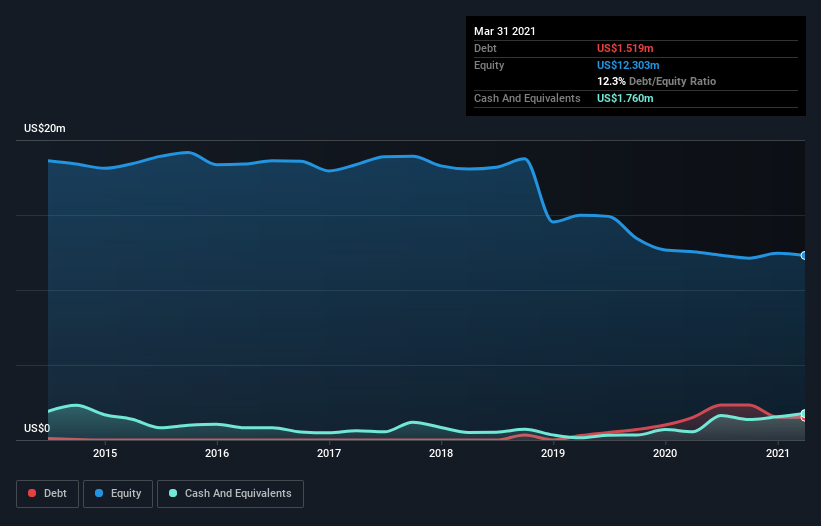Click the 12.3% Debt/Equity Ratio text
This screenshot has width=821, height=526.
(x=657, y=81)
